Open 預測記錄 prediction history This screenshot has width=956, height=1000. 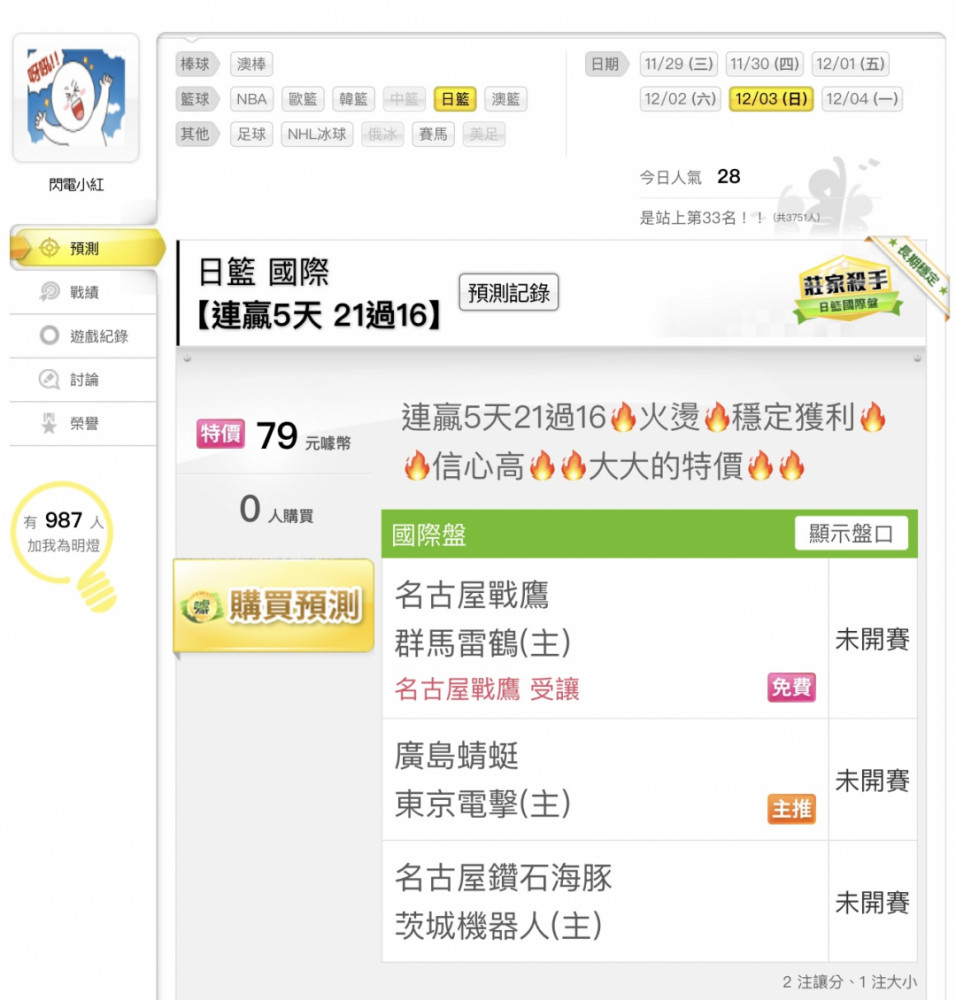coord(509,293)
